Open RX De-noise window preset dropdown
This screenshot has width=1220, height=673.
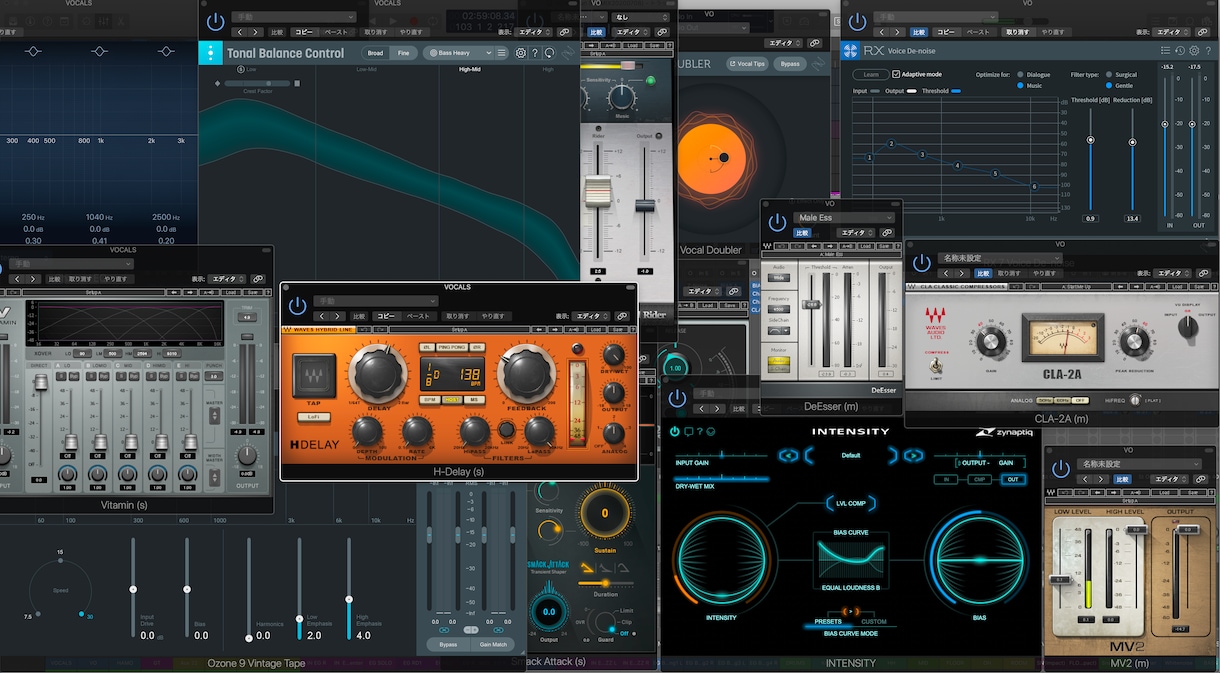[x=934, y=17]
